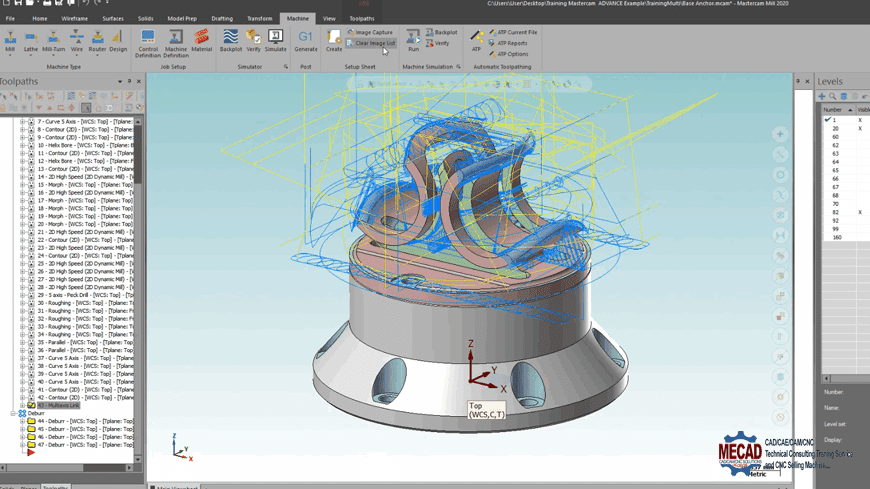Select the Design machine type icon

[x=118, y=42]
